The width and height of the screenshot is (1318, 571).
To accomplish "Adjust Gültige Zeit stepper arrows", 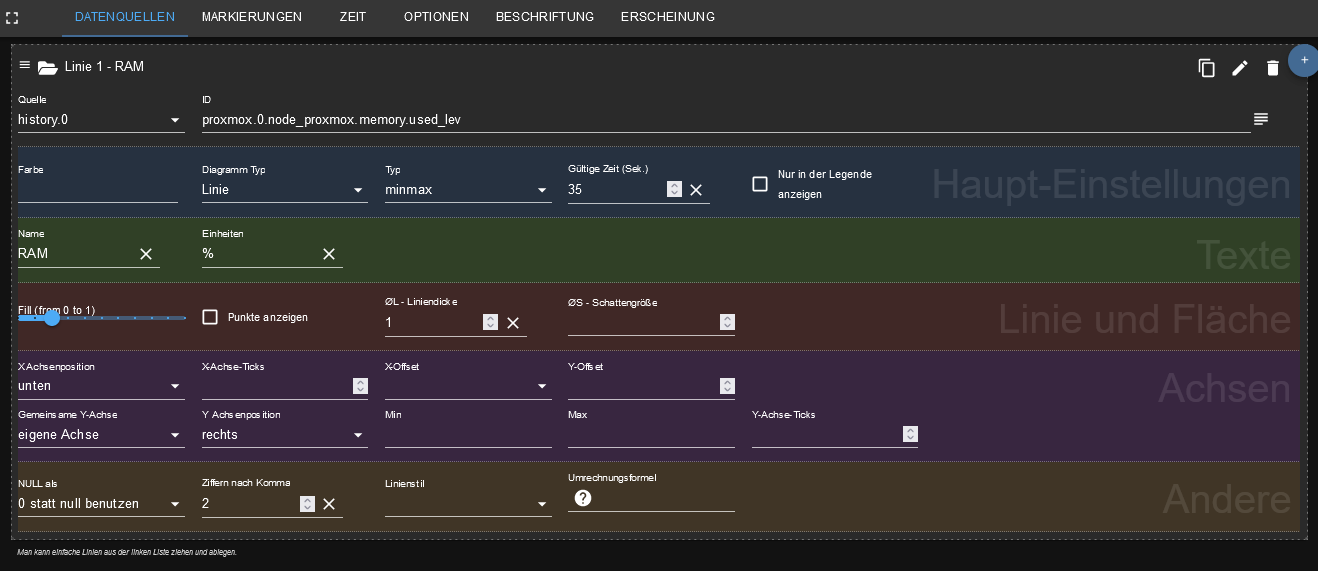I will click(675, 190).
